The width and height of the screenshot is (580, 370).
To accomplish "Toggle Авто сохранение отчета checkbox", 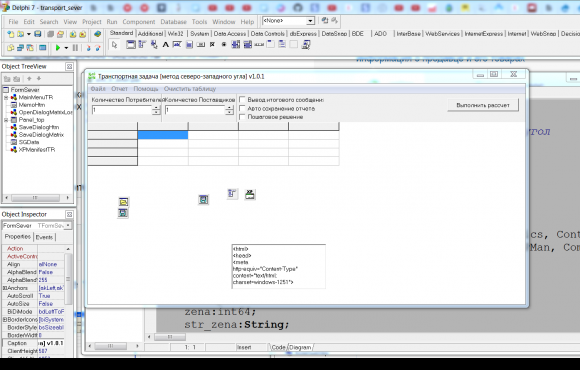I will tap(242, 108).
